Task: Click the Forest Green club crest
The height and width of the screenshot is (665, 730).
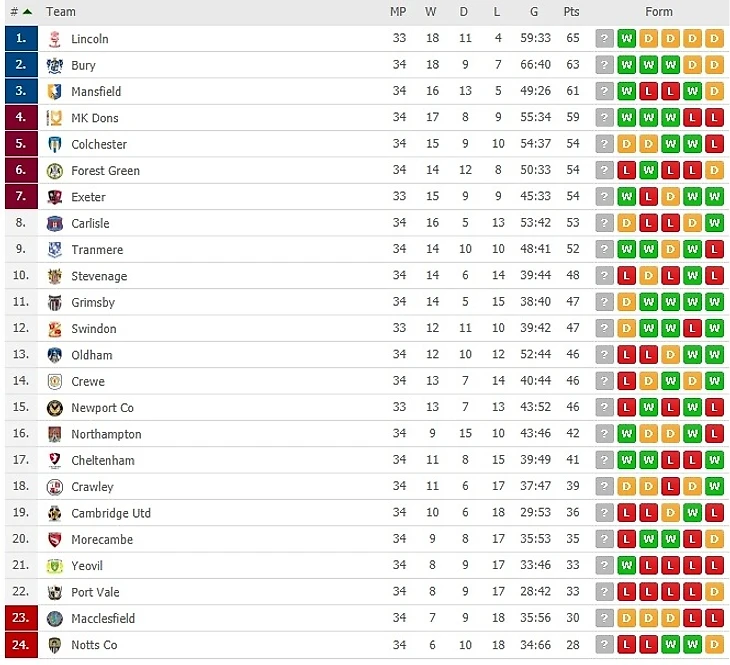Action: pyautogui.click(x=55, y=171)
